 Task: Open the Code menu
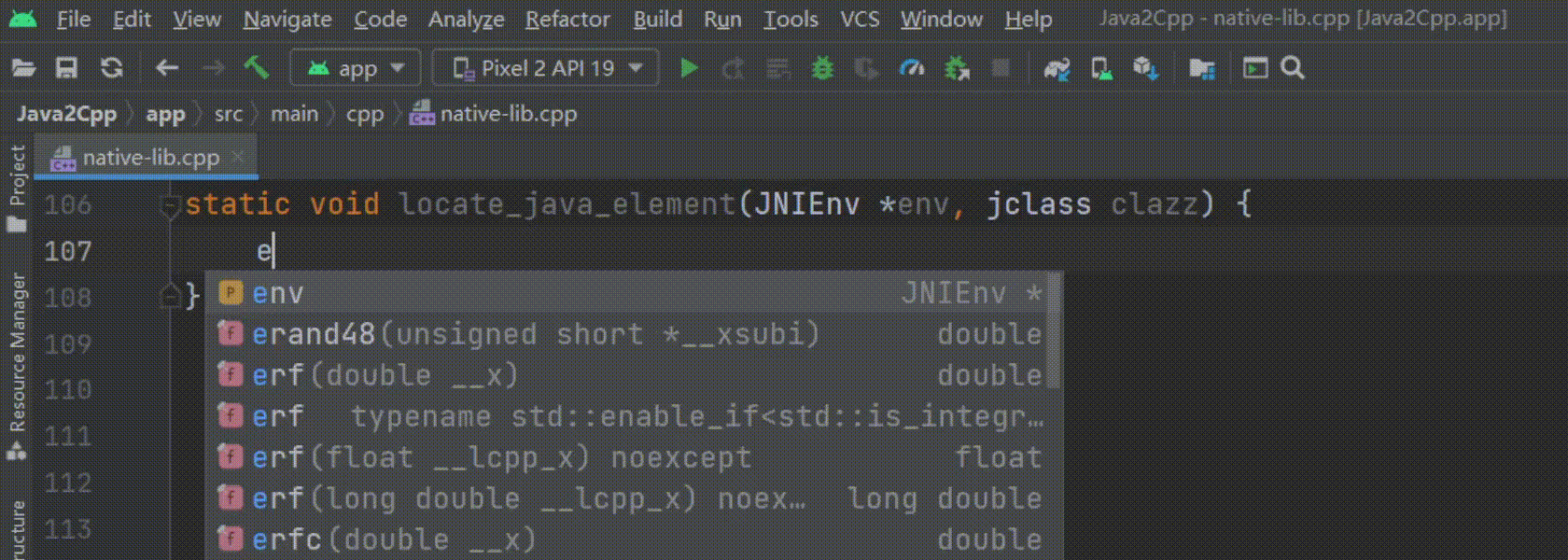[380, 20]
